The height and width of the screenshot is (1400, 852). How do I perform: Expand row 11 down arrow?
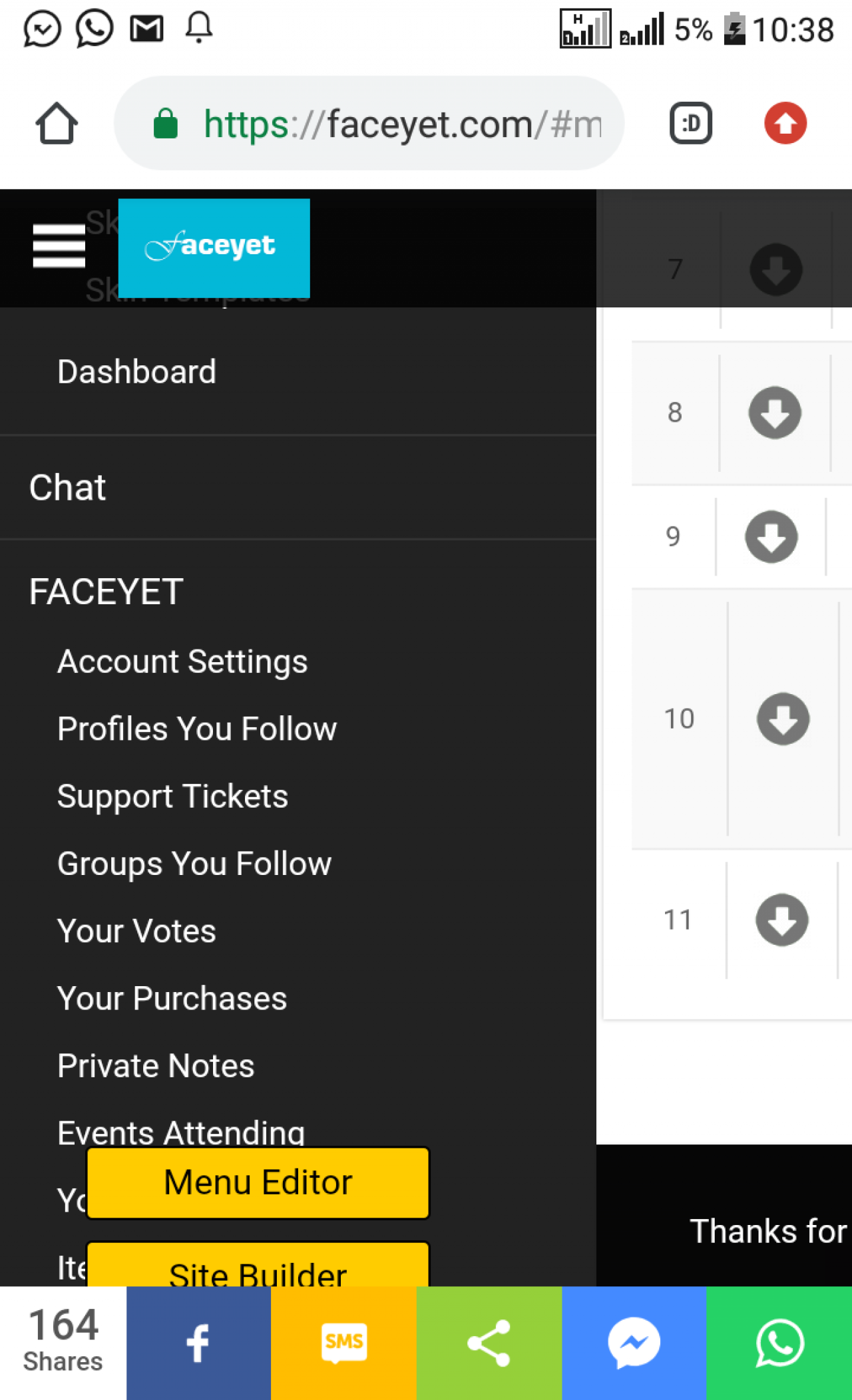782,920
